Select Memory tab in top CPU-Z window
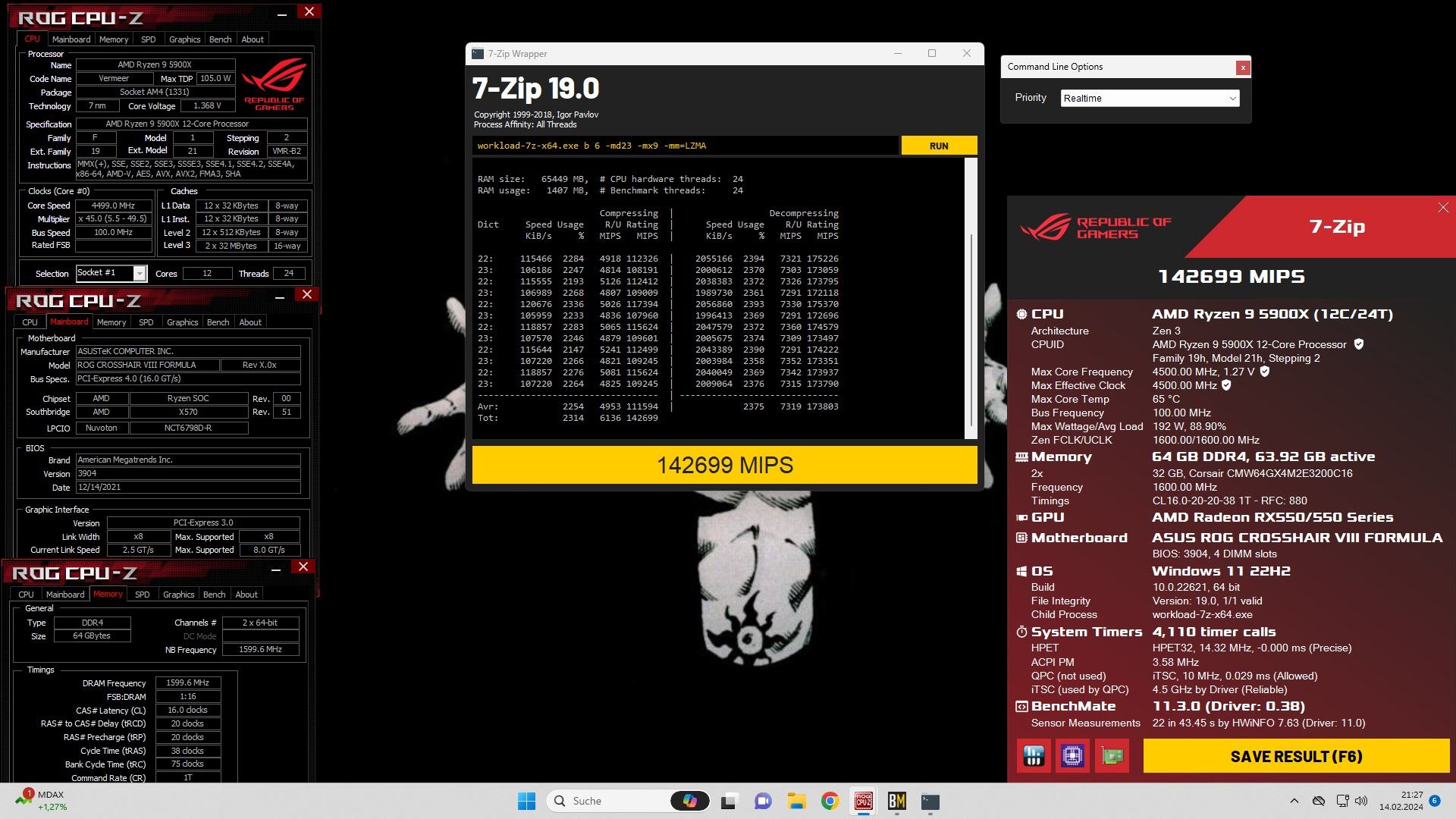 click(x=114, y=39)
